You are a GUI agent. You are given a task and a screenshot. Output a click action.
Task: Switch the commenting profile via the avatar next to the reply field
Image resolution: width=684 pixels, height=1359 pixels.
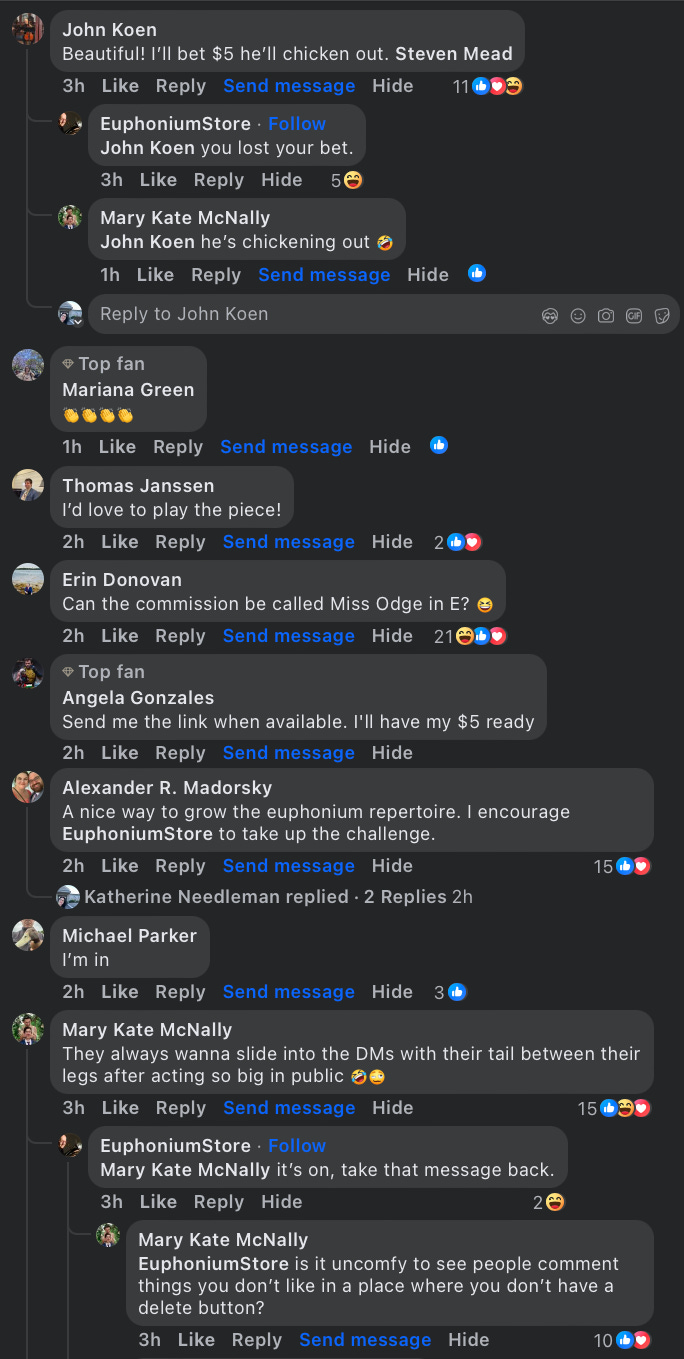tap(70, 314)
